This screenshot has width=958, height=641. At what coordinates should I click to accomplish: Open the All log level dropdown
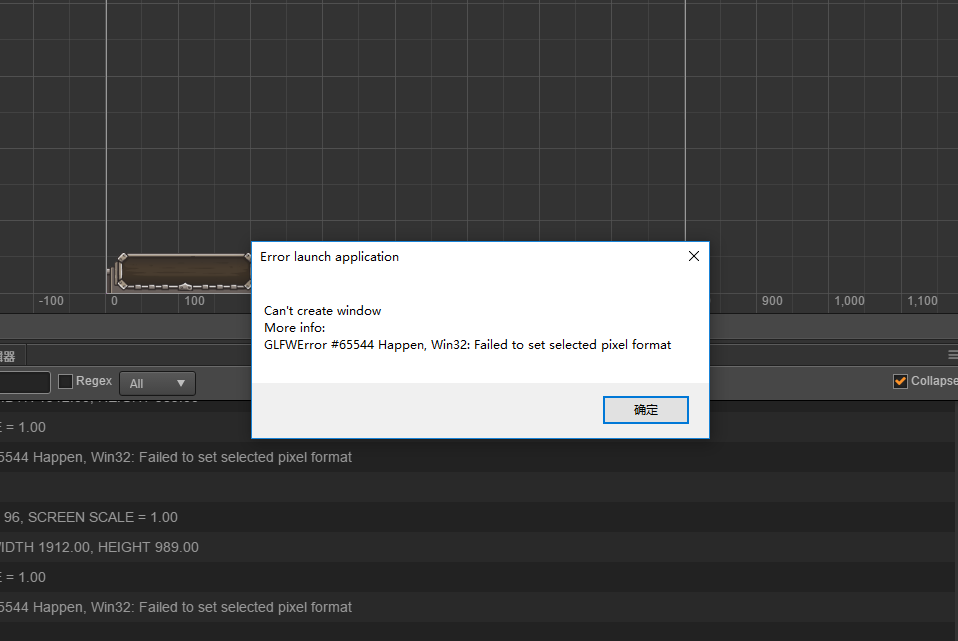click(157, 383)
